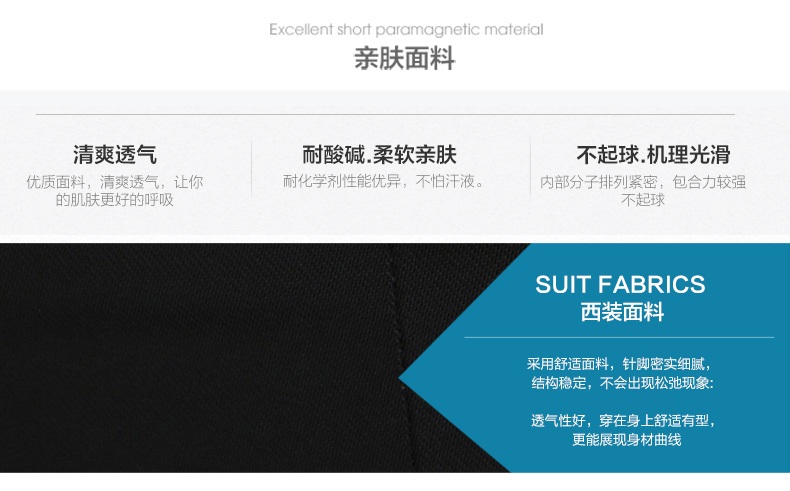Click text 结构稳定，不会出现松弛现象
This screenshot has height=491, width=790.
(x=622, y=383)
